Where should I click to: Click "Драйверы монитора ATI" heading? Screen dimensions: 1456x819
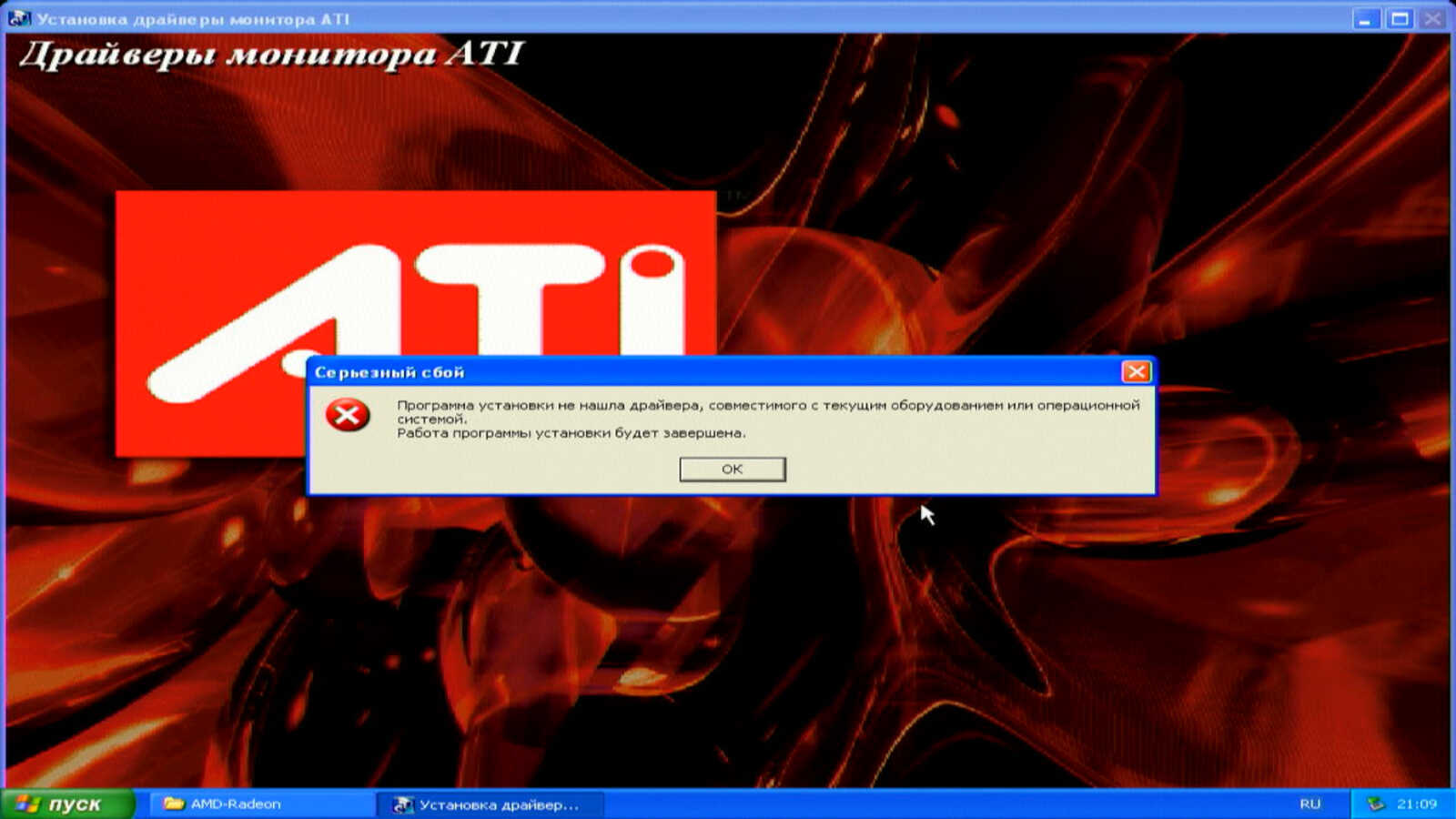[x=271, y=55]
